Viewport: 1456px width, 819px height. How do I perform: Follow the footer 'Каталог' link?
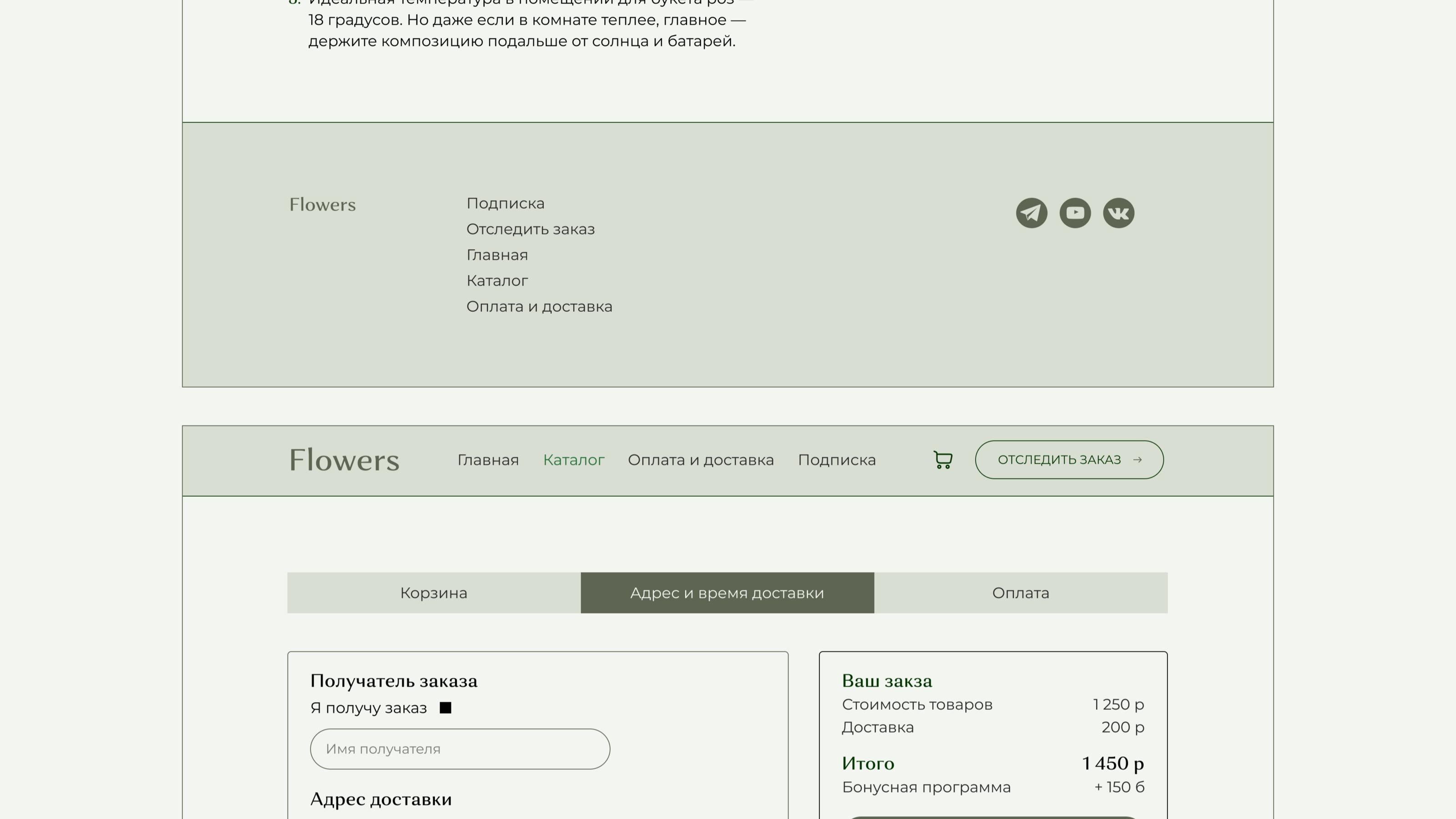tap(497, 281)
